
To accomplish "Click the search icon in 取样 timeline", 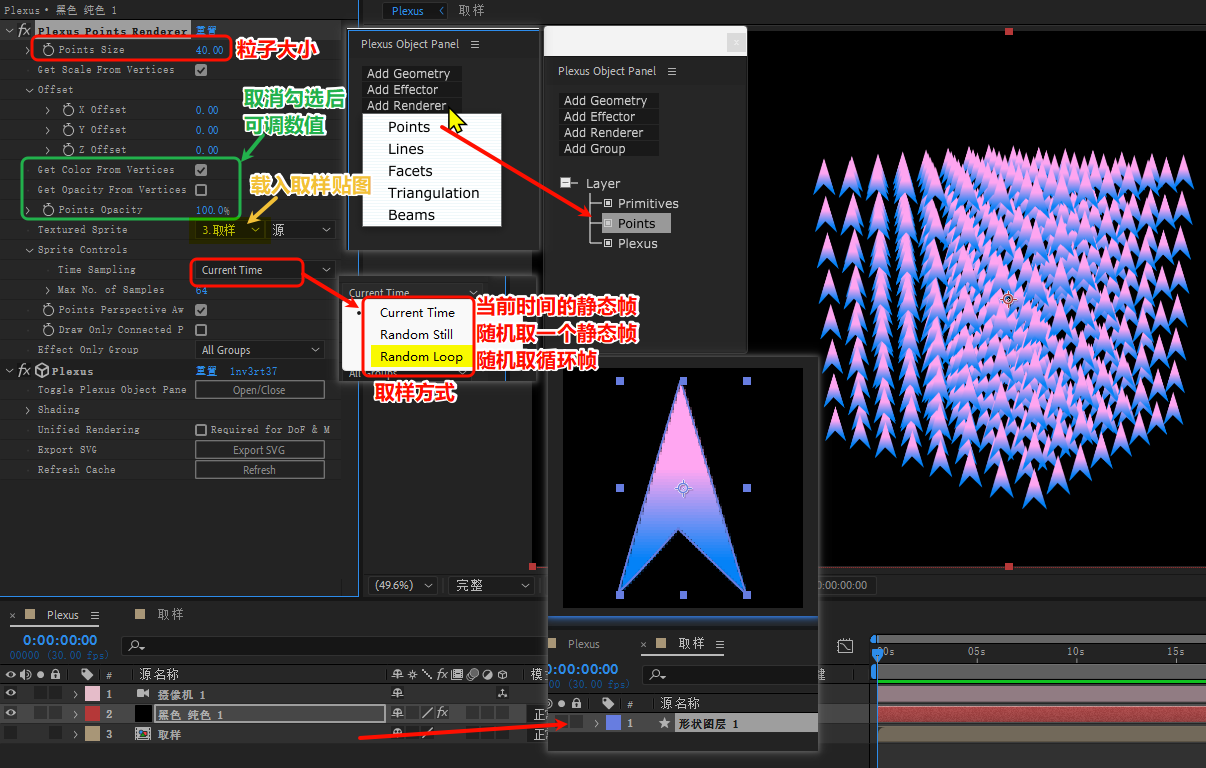I will click(658, 676).
